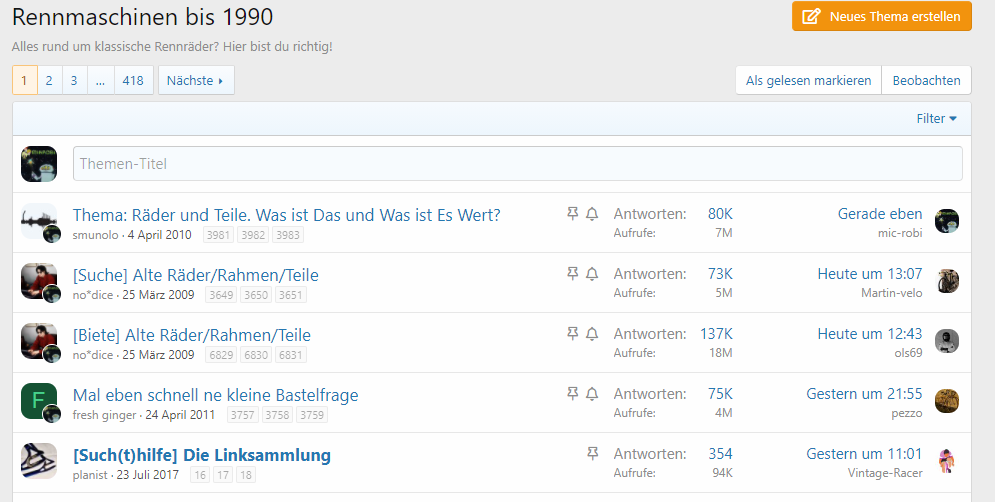Jump to last page 418
The height and width of the screenshot is (502, 995).
[133, 80]
